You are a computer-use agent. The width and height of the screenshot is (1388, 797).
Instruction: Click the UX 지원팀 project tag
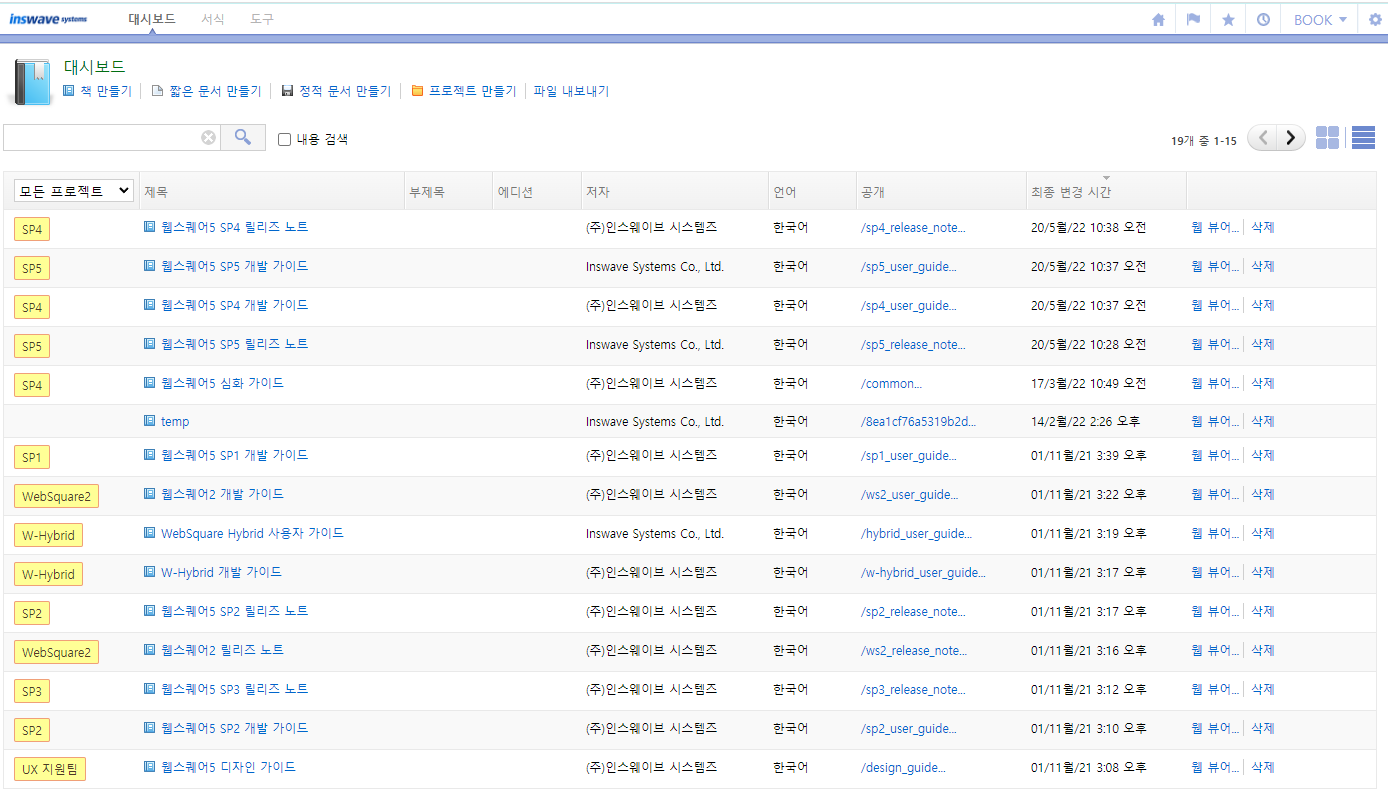coord(51,769)
